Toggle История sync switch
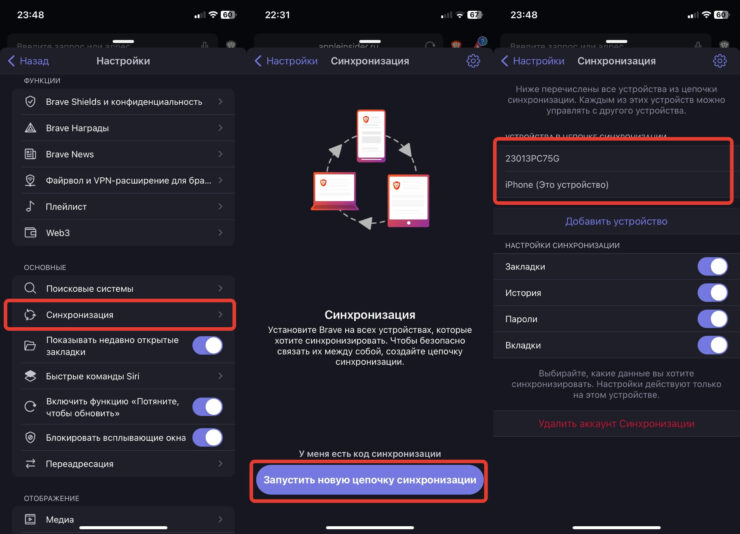The image size is (740, 534). 713,292
